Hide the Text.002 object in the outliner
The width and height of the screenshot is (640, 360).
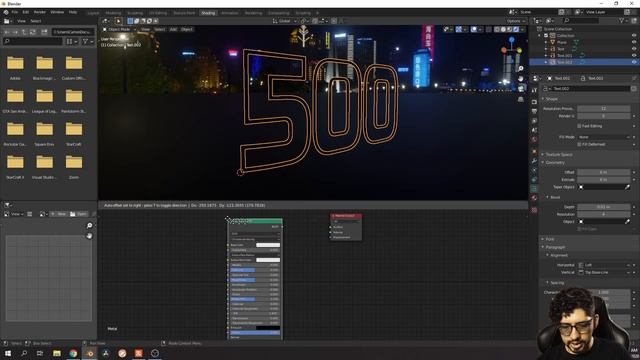click(x=634, y=62)
